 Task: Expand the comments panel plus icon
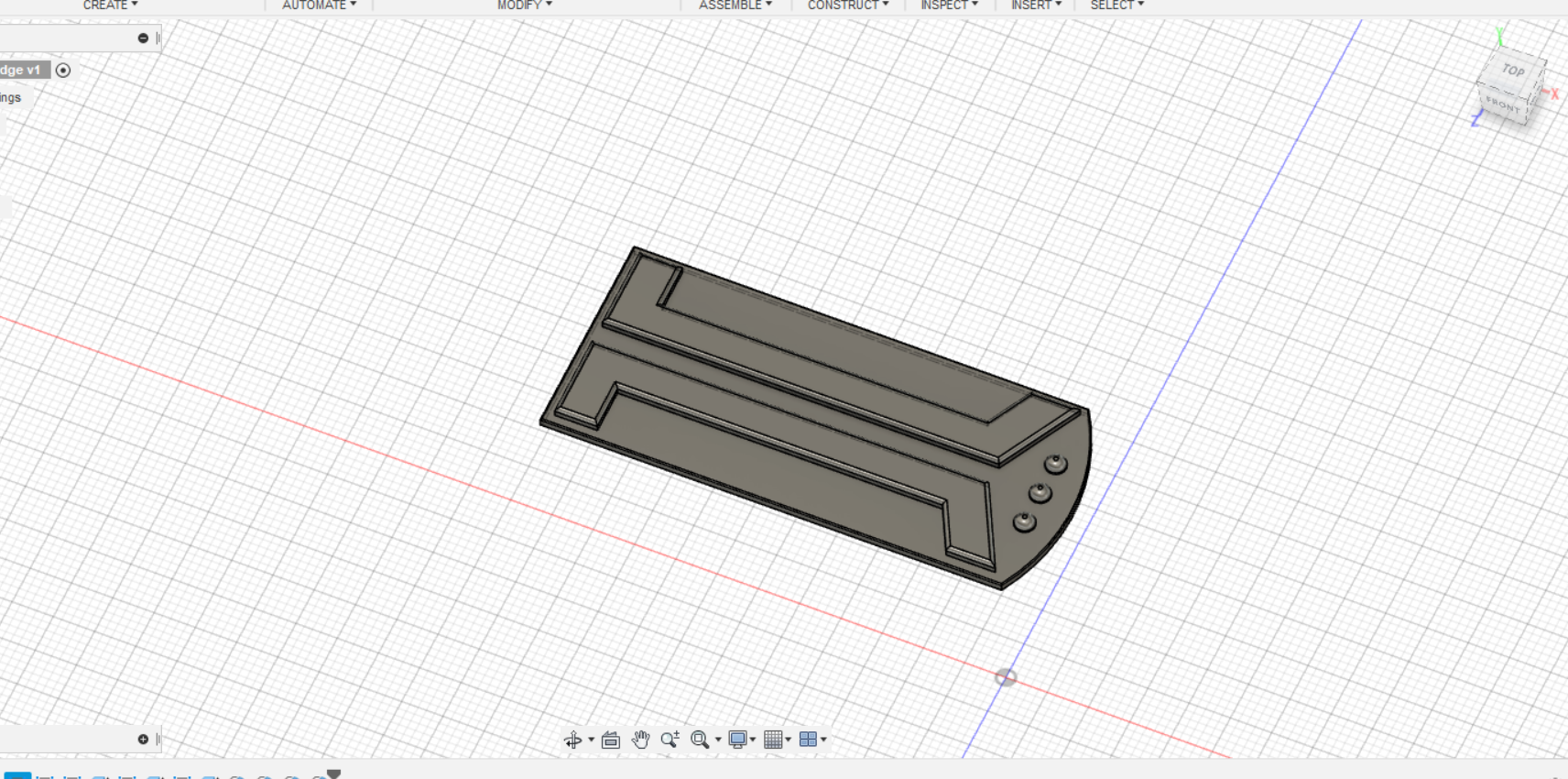pyautogui.click(x=143, y=740)
